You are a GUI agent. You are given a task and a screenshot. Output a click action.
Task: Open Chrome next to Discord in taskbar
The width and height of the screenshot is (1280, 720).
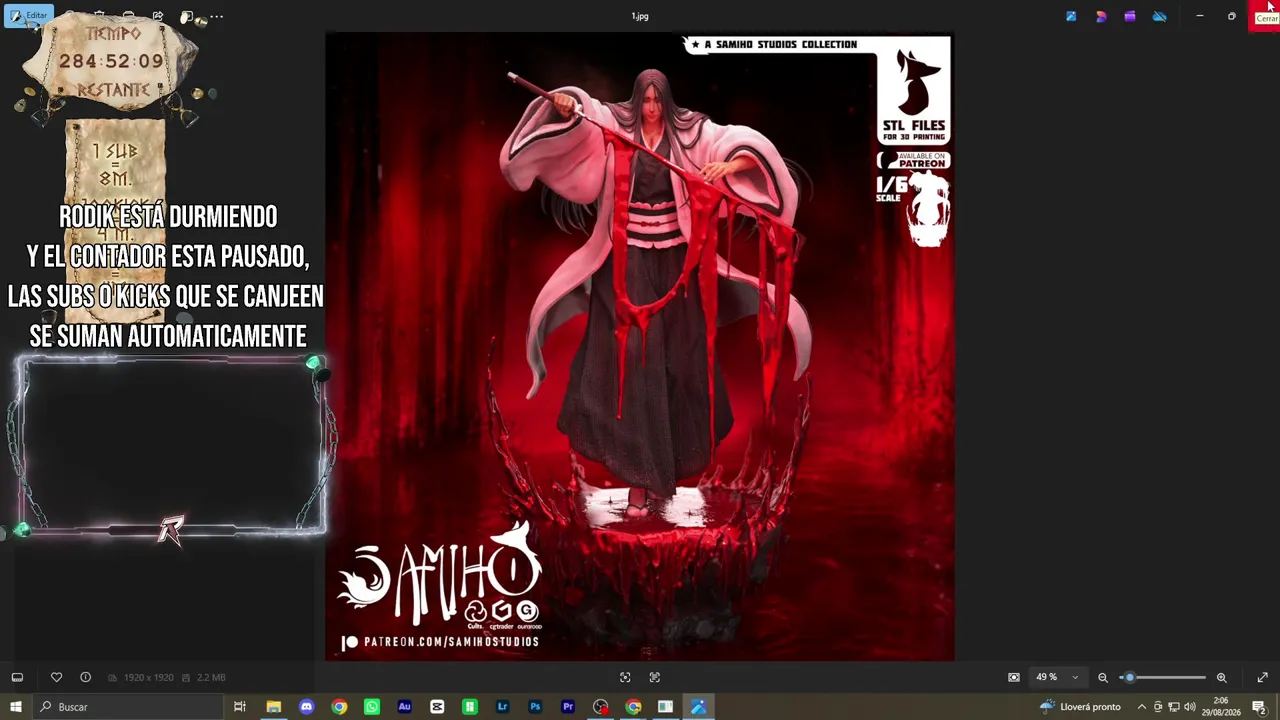[x=339, y=707]
